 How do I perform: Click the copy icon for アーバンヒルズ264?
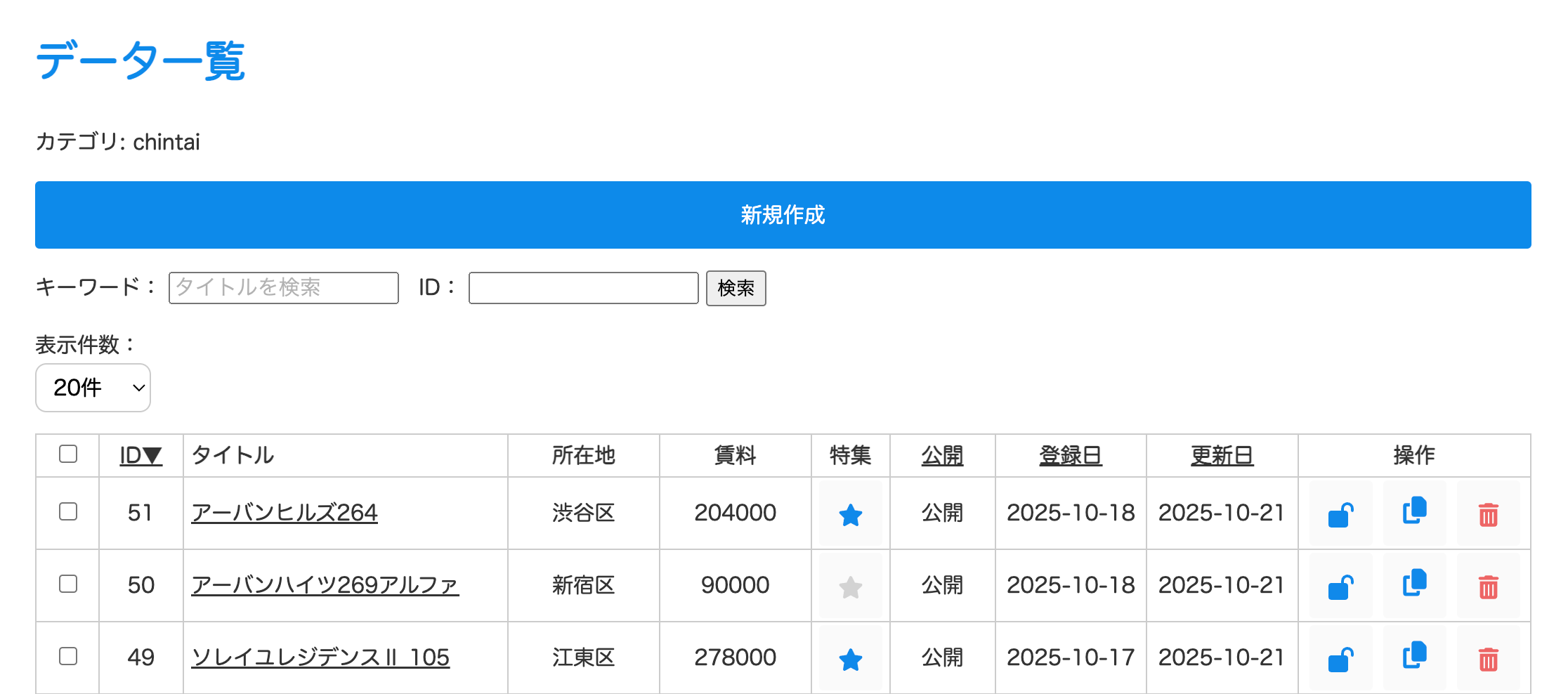pos(1414,512)
